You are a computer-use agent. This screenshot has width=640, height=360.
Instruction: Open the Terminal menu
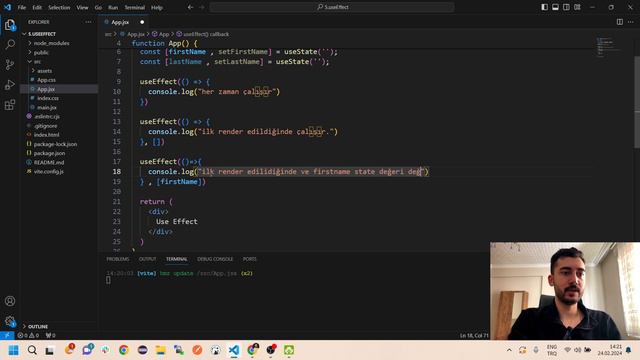click(x=135, y=7)
